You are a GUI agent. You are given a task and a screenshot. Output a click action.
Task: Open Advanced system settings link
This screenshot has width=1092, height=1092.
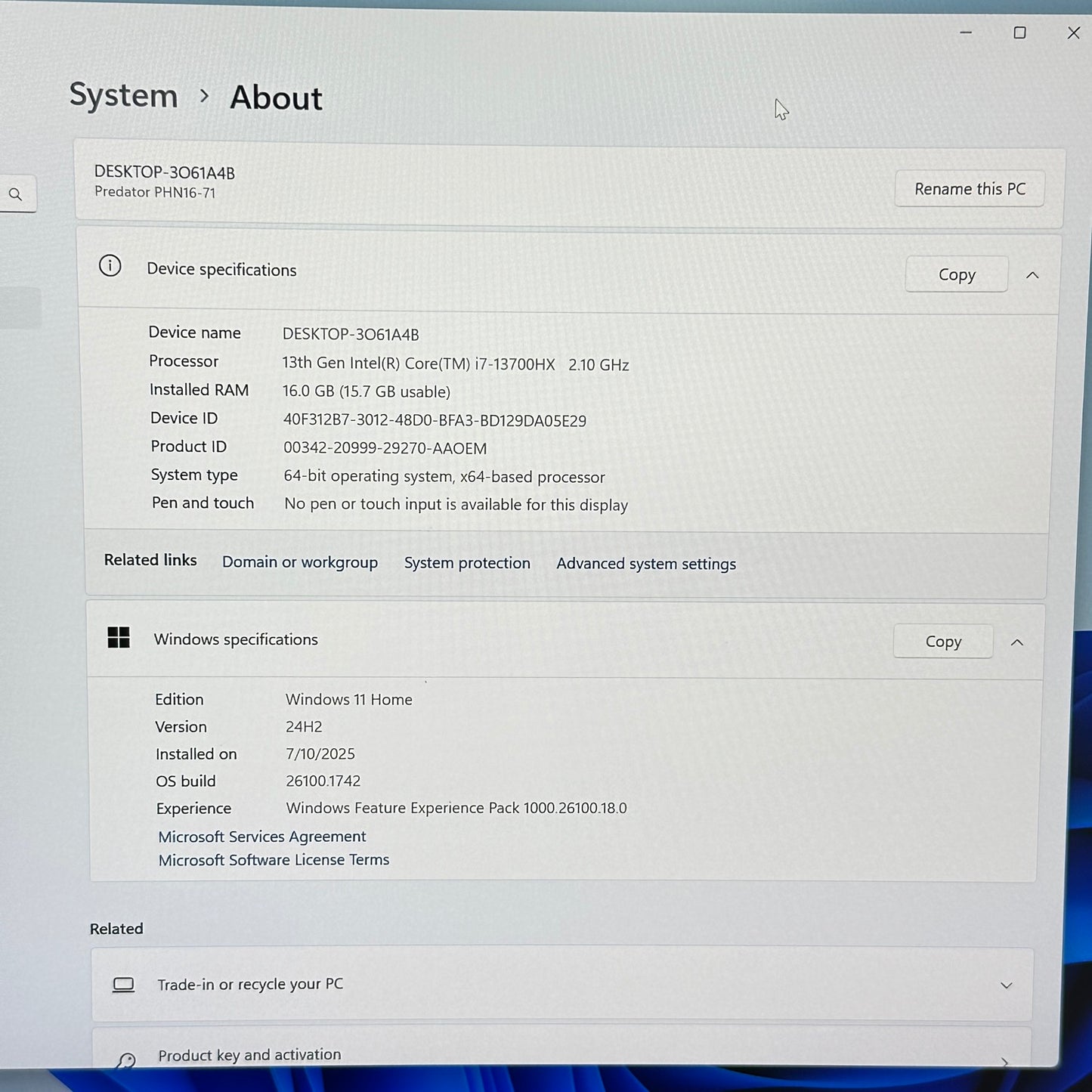[646, 564]
